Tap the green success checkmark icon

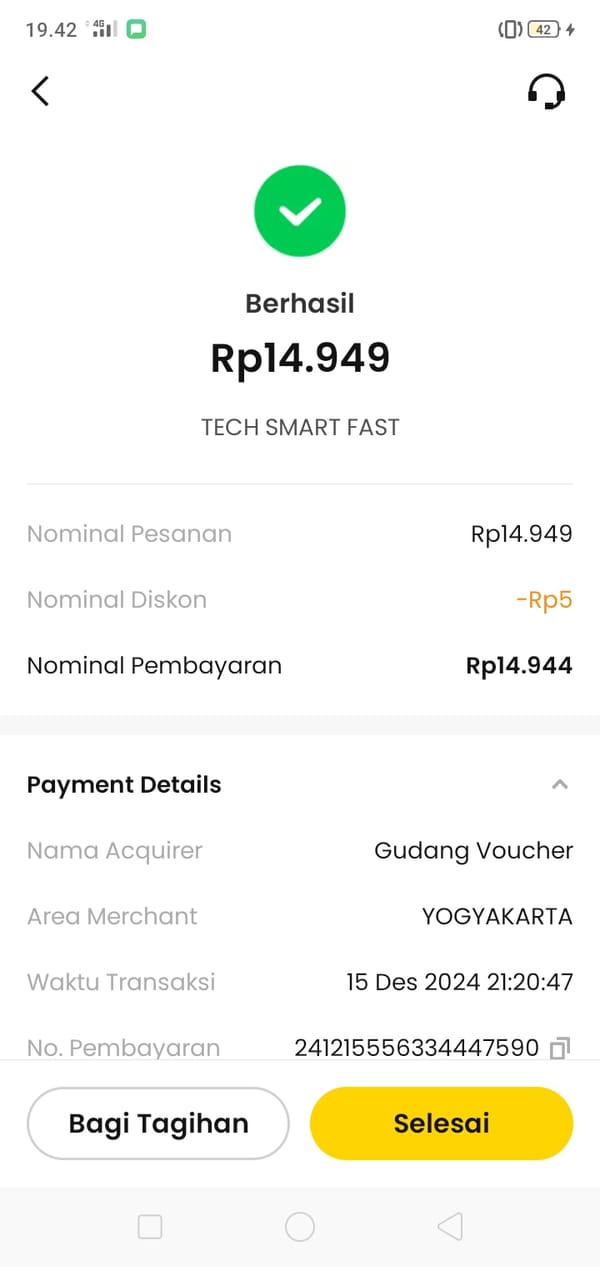tap(300, 211)
